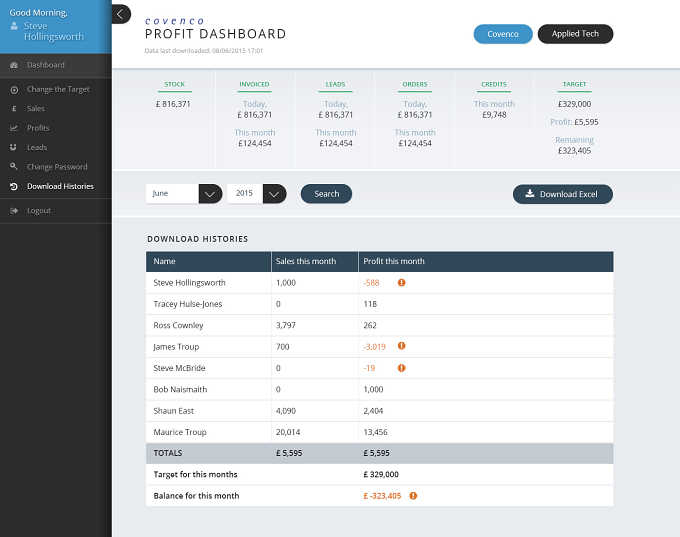Open the Sales menu item
Viewport: 680px width, 537px height.
36,109
